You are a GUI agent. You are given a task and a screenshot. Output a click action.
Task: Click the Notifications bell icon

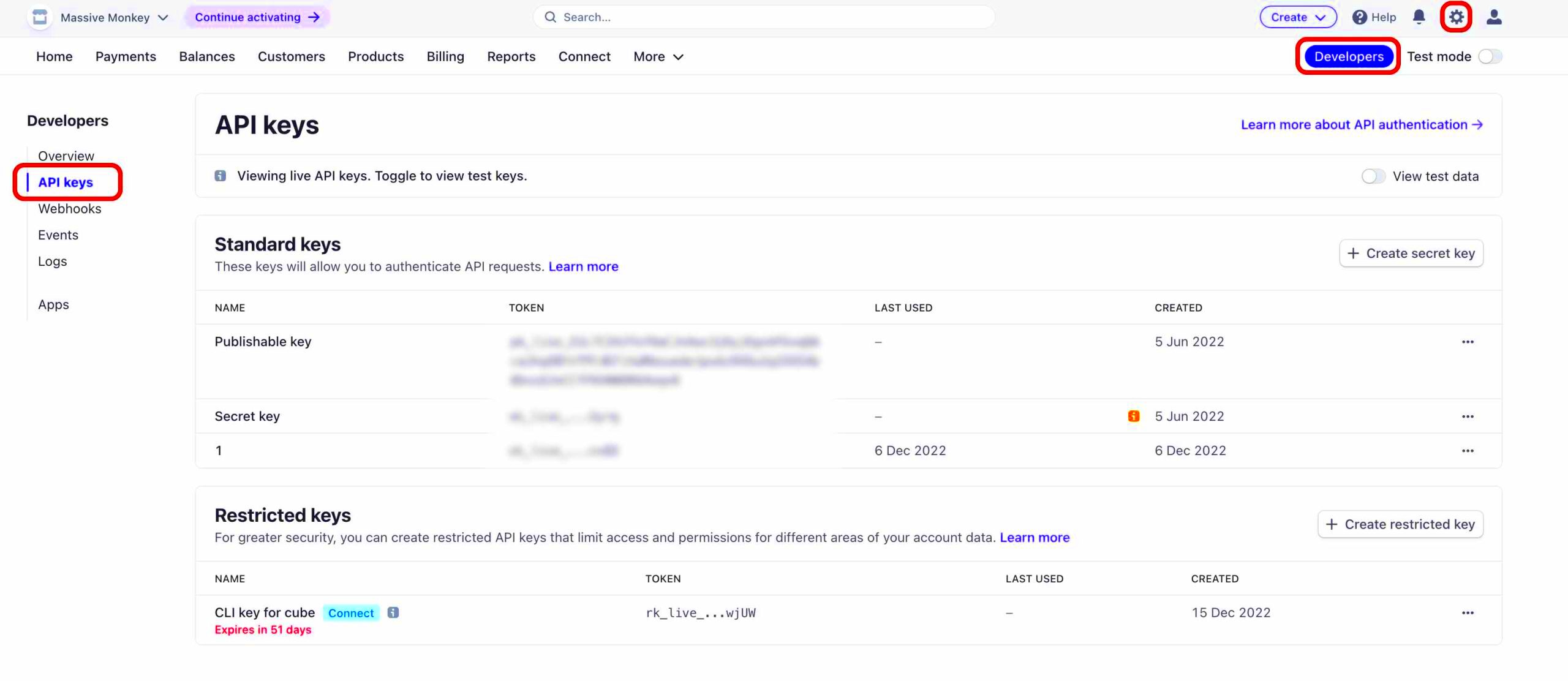pos(1421,18)
